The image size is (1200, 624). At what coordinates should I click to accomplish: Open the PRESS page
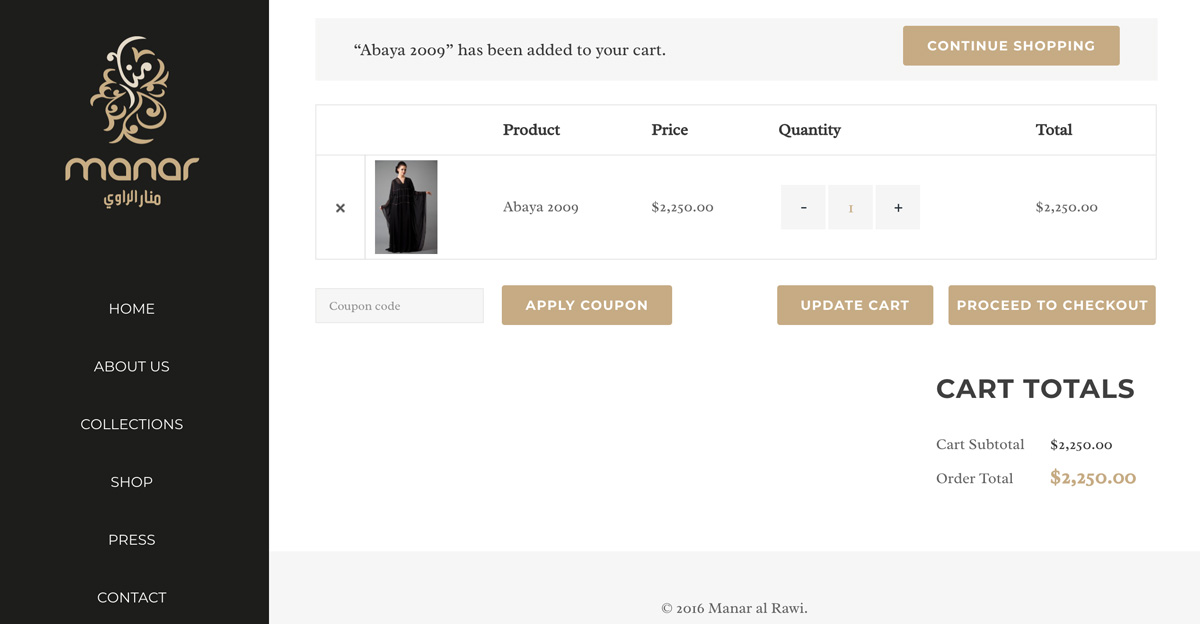tap(131, 539)
